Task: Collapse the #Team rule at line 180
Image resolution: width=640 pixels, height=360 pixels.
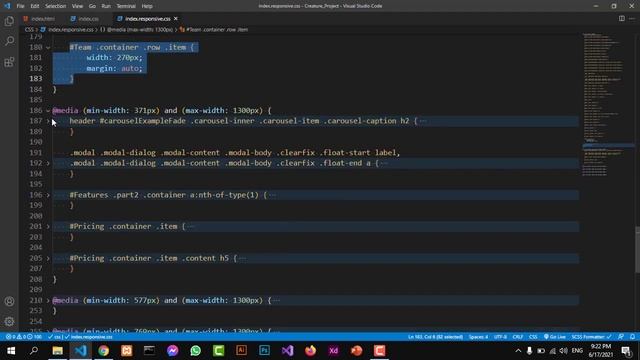Action: (48, 47)
